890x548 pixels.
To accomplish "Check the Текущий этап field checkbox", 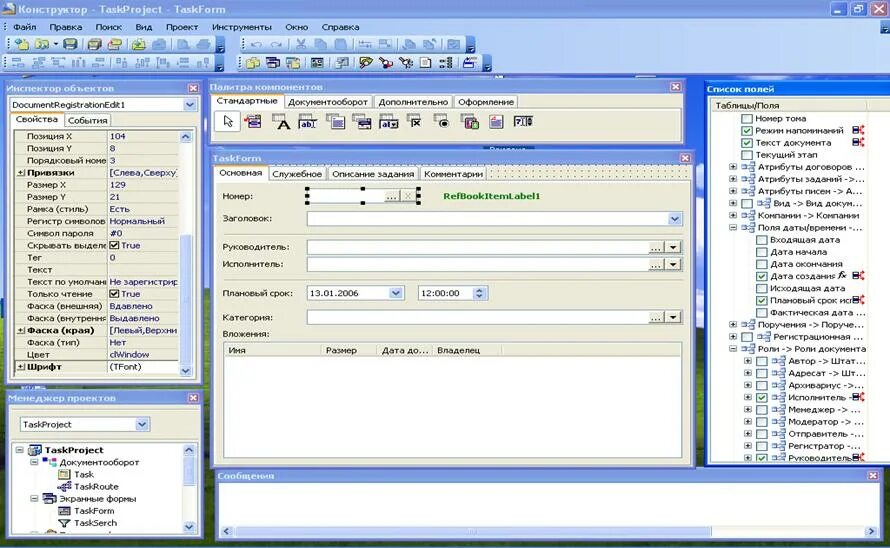I will point(747,155).
